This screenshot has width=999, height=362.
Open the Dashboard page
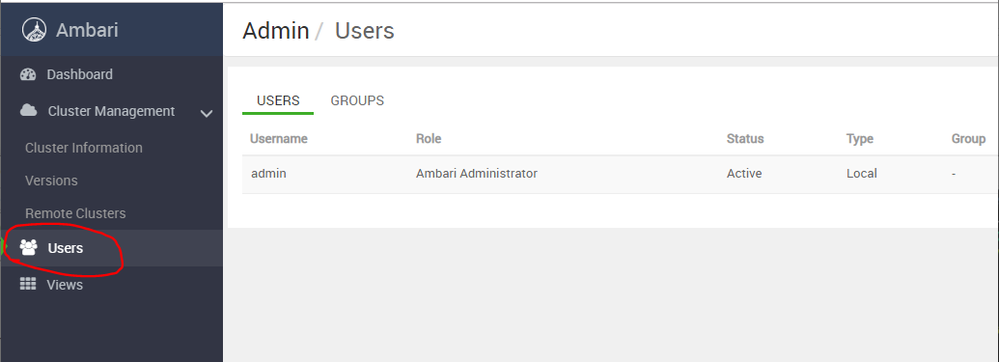point(80,75)
